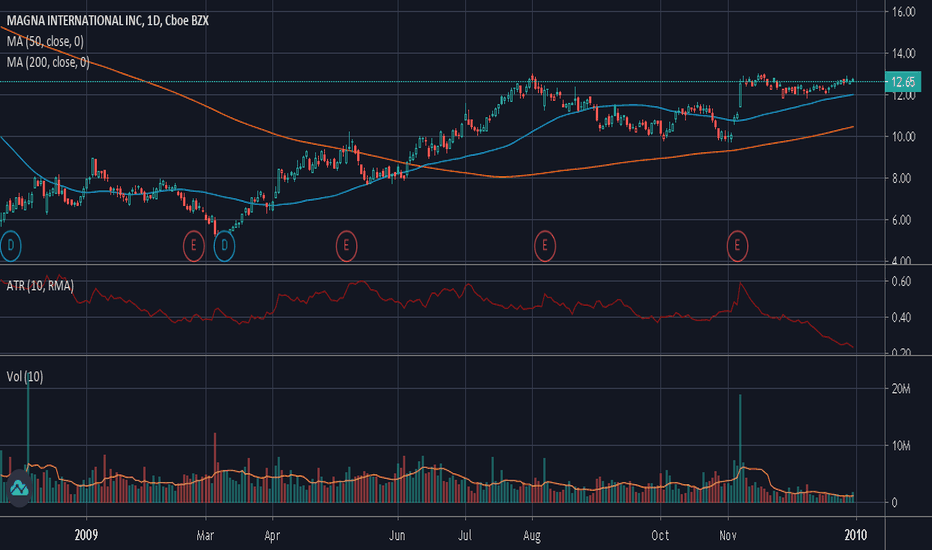932x550 pixels.
Task: Click the Nov date axis label
Action: coord(728,535)
